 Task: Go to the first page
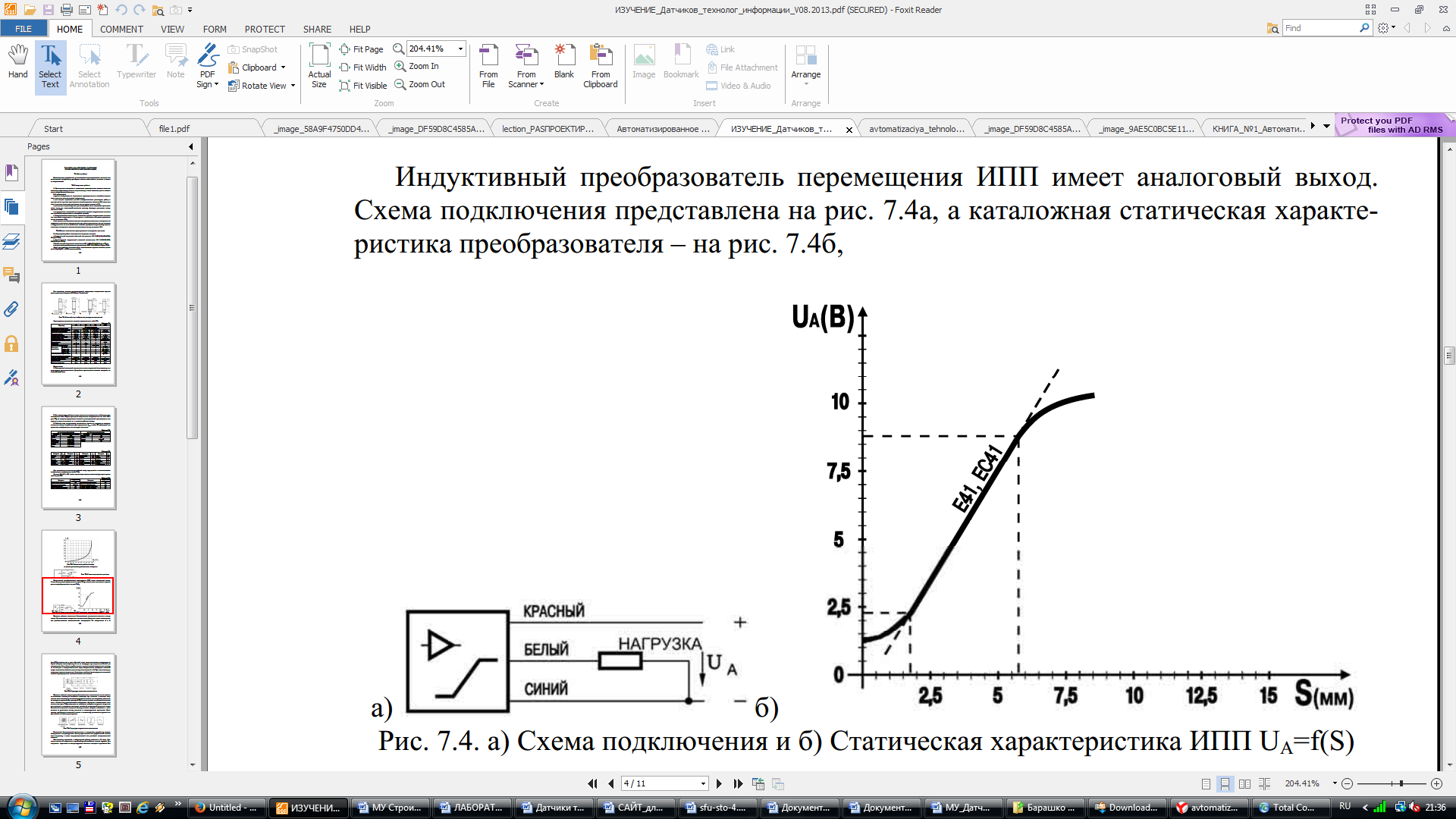tap(593, 783)
